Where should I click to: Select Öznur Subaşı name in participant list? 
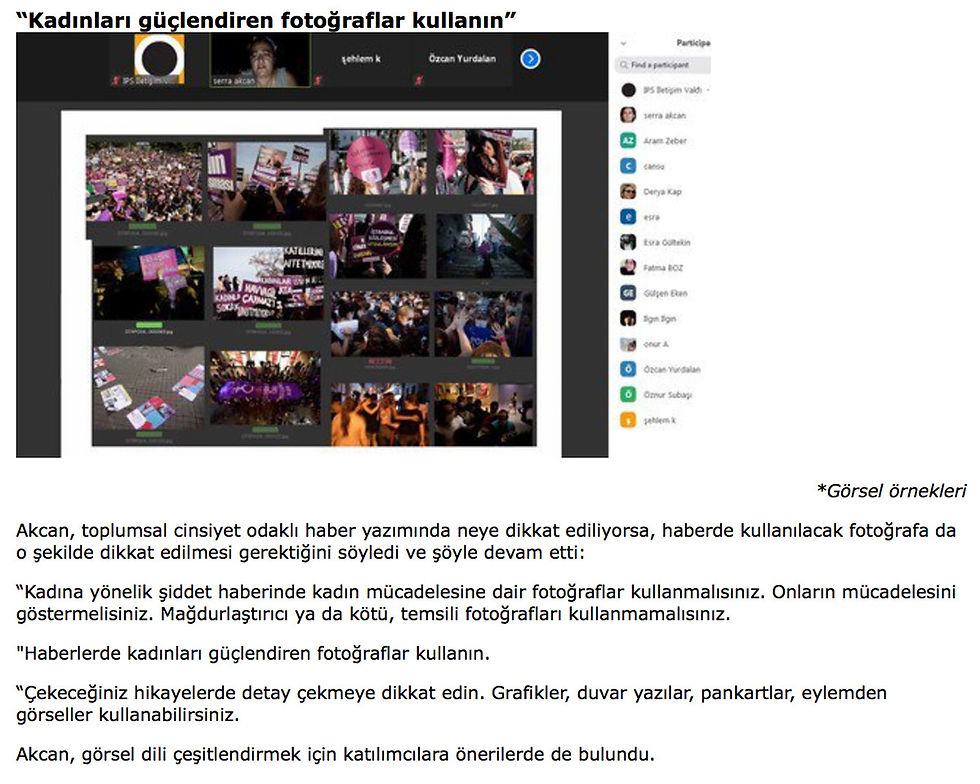[668, 395]
